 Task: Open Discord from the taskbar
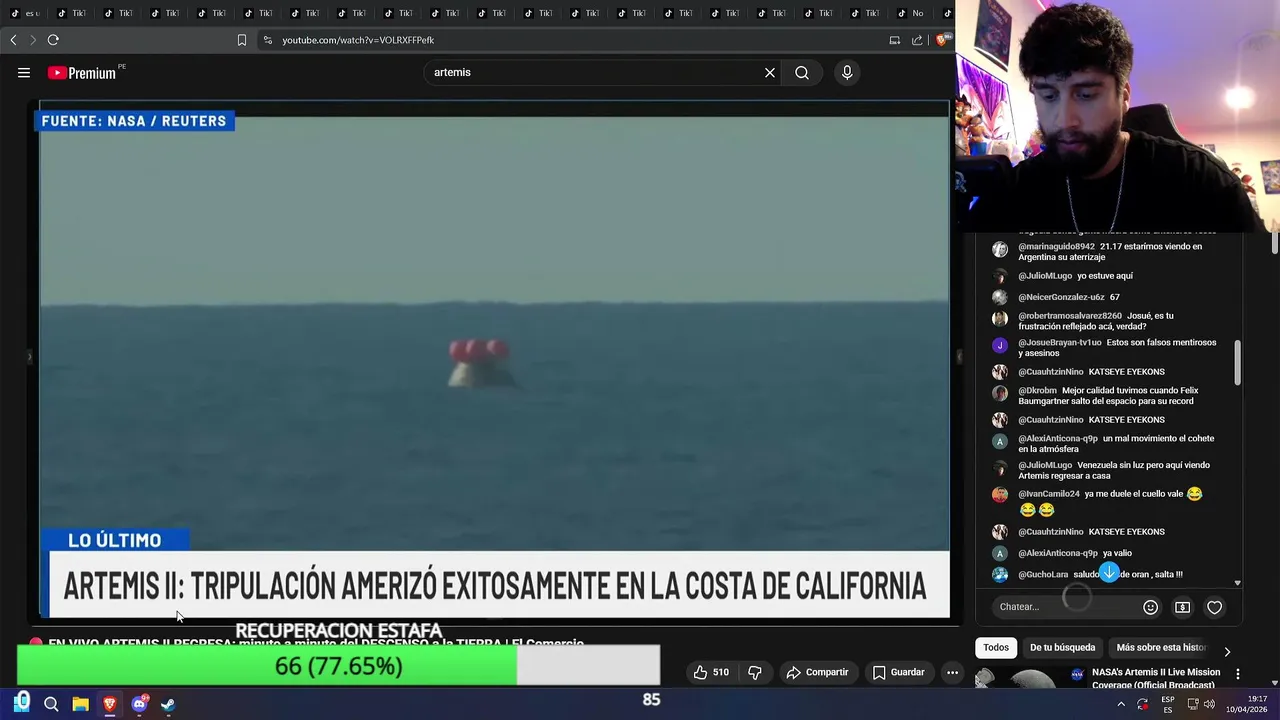[x=139, y=704]
